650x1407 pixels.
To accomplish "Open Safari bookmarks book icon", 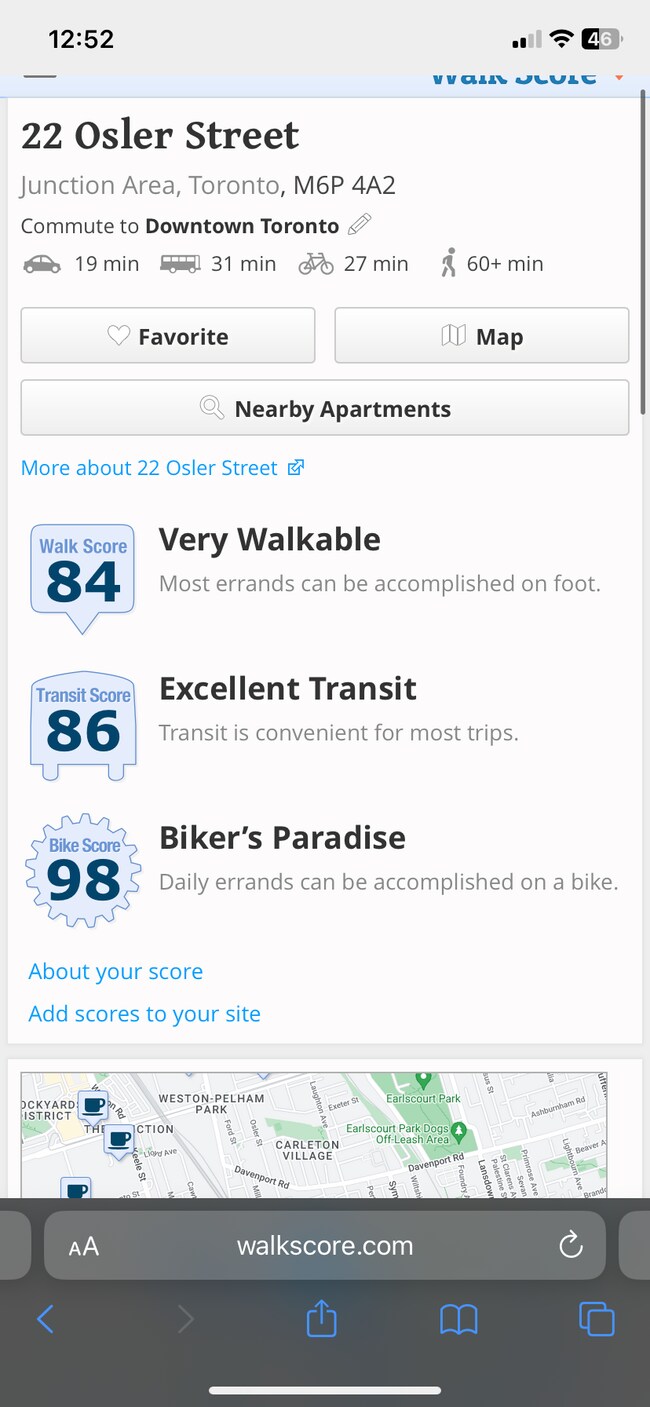I will [459, 1320].
